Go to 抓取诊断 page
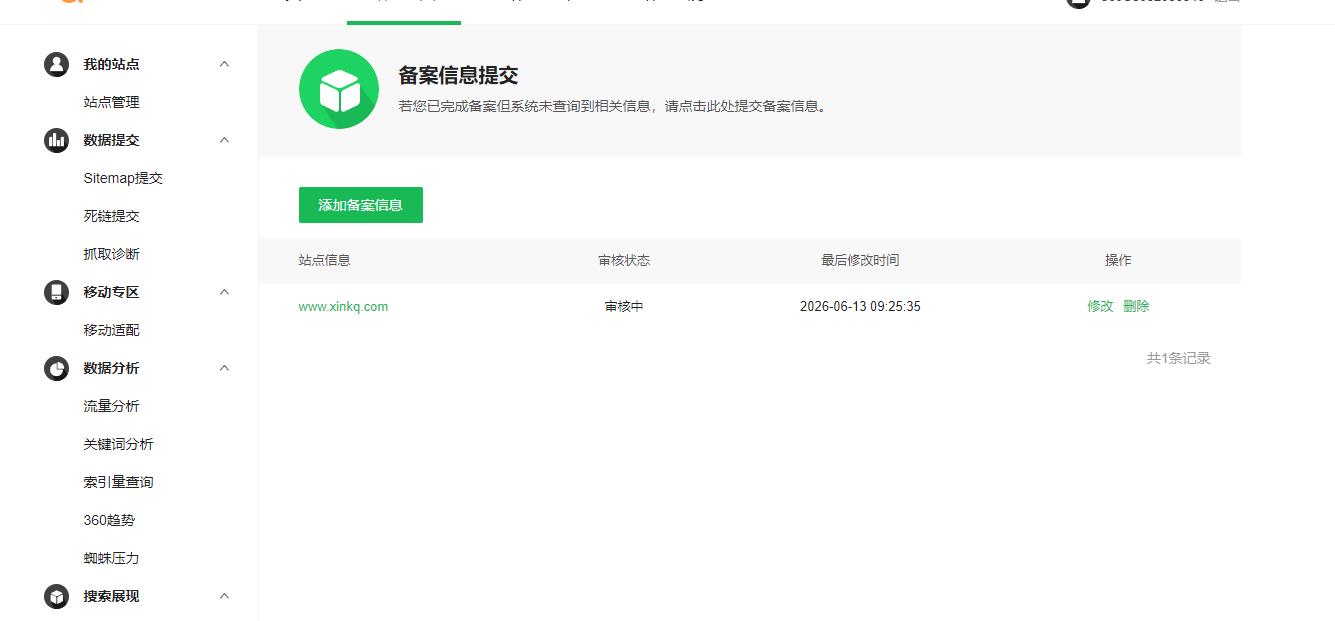The height and width of the screenshot is (621, 1335). 111,254
